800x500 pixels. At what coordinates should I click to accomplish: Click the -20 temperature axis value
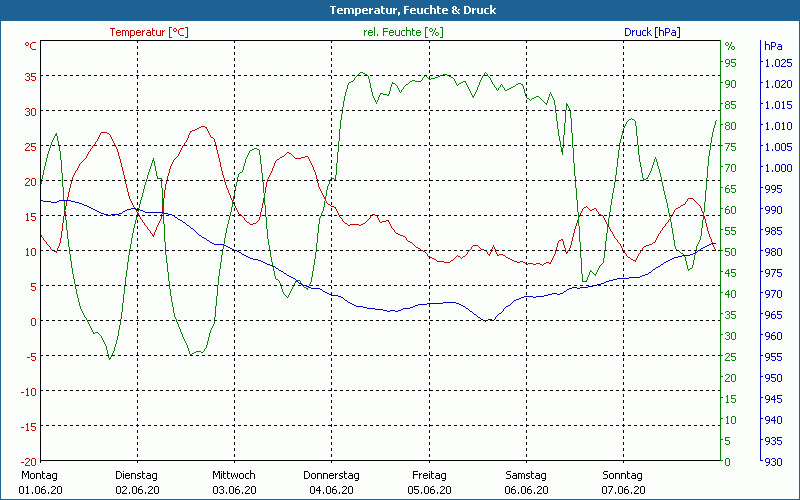point(28,461)
